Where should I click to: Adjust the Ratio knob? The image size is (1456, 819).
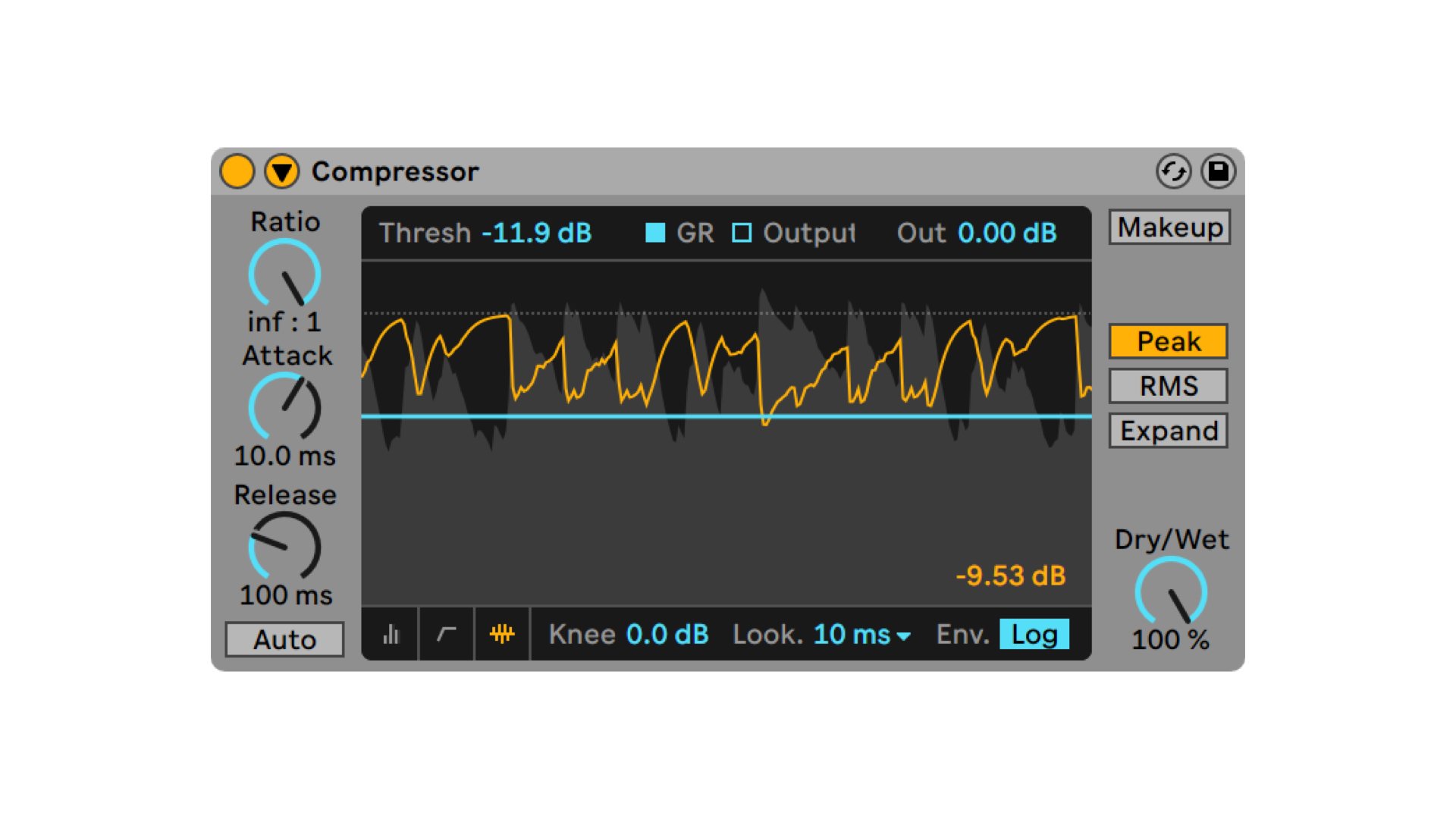[285, 274]
